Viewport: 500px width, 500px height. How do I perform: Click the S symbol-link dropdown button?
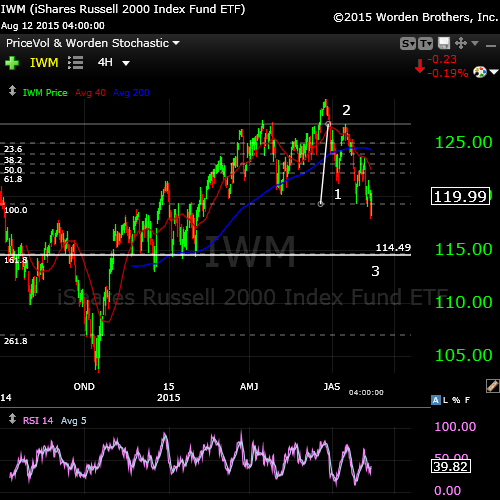(408, 44)
